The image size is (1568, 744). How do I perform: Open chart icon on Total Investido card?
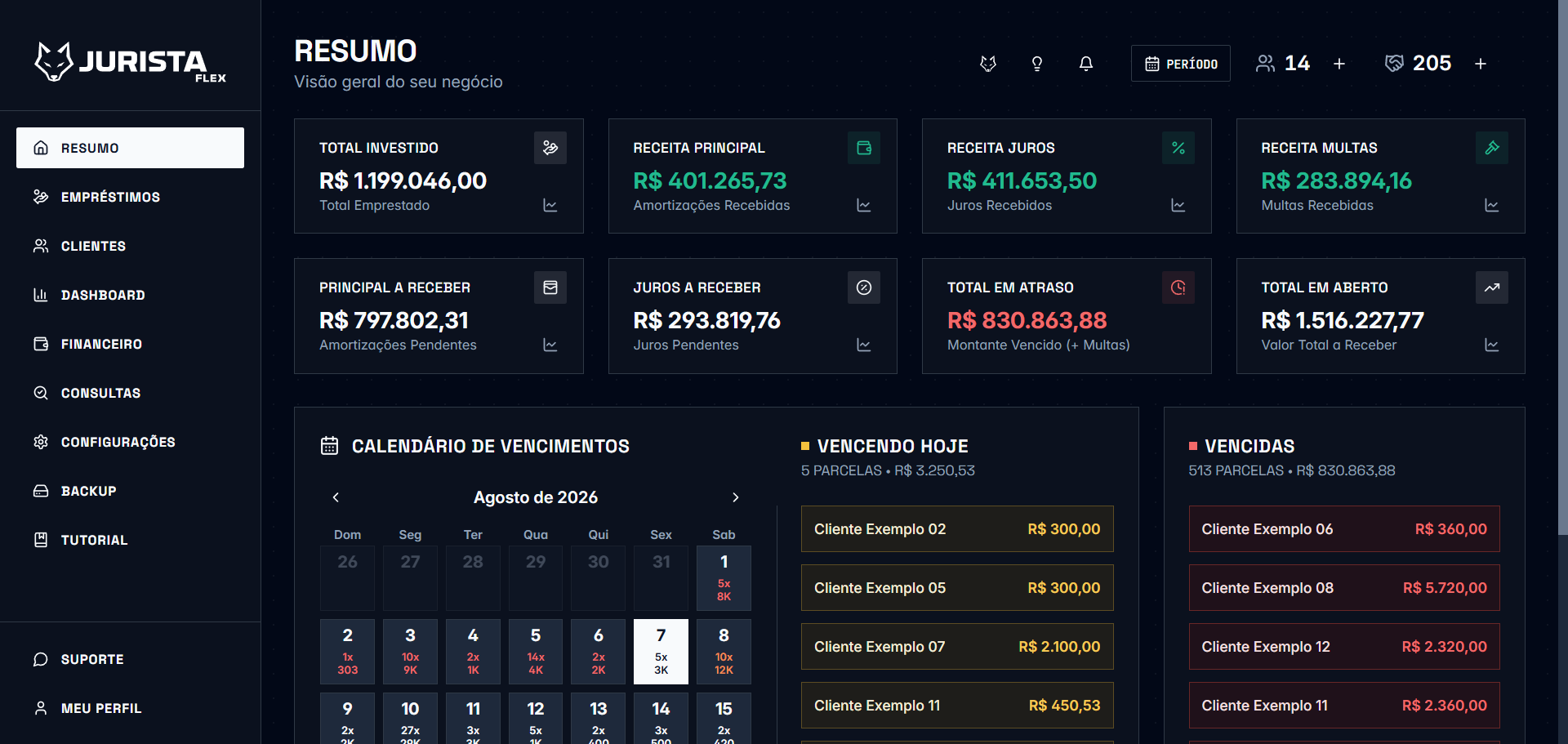tap(550, 206)
